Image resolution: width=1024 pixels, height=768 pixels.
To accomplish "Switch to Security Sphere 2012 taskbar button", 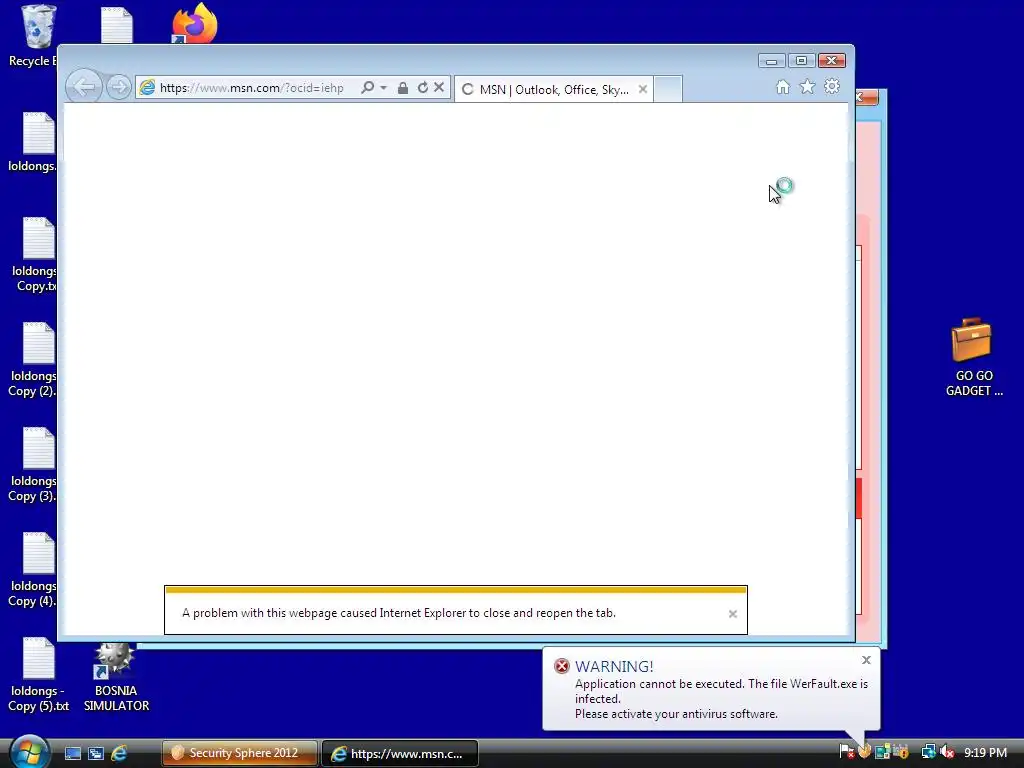I will click(240, 753).
